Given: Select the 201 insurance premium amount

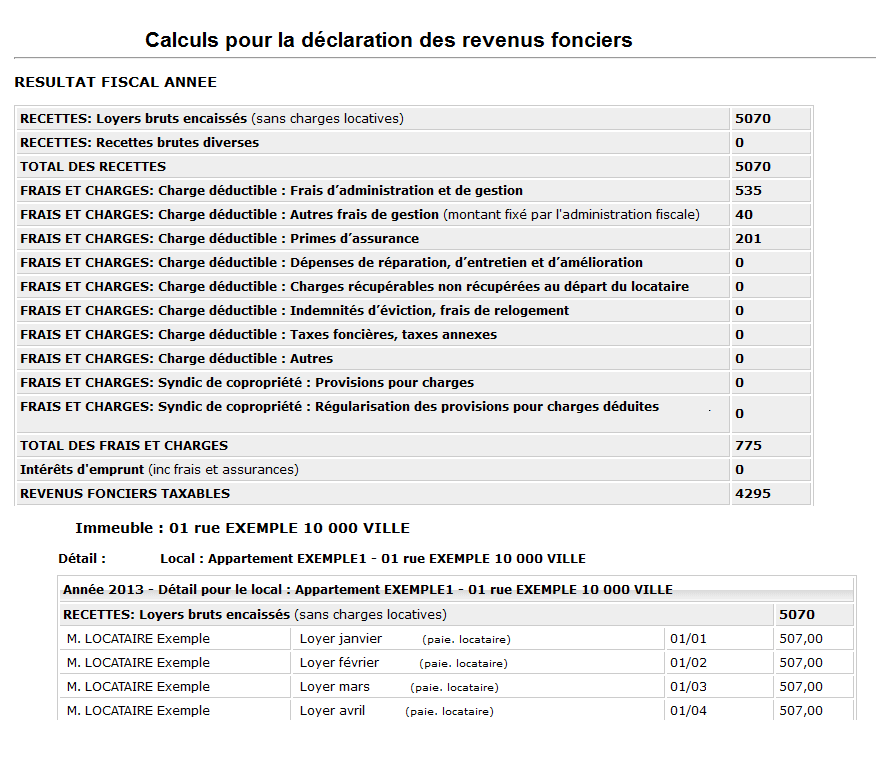Looking at the screenshot, I should pyautogui.click(x=748, y=238).
